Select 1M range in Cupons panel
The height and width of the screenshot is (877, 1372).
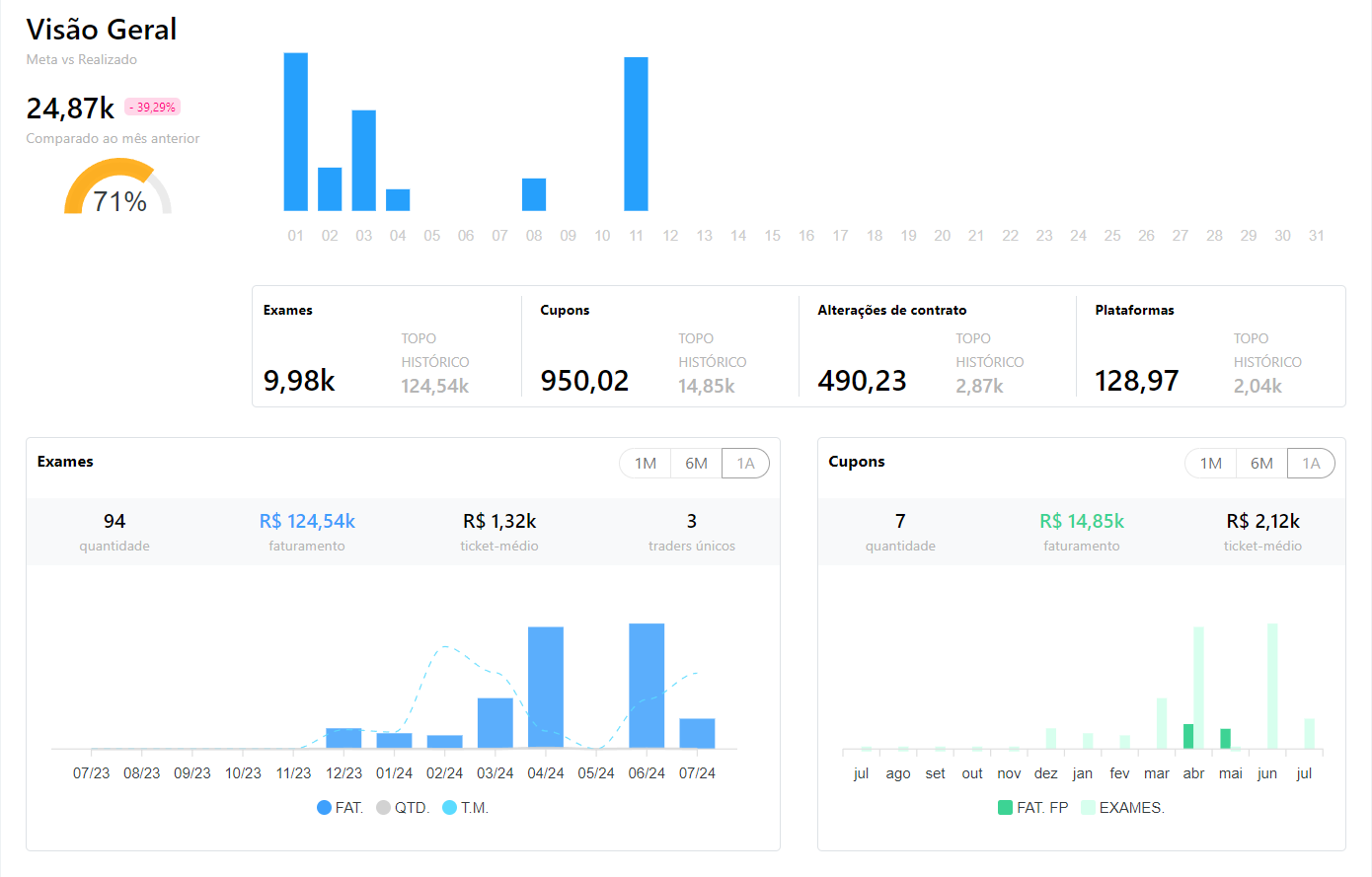click(x=1211, y=464)
